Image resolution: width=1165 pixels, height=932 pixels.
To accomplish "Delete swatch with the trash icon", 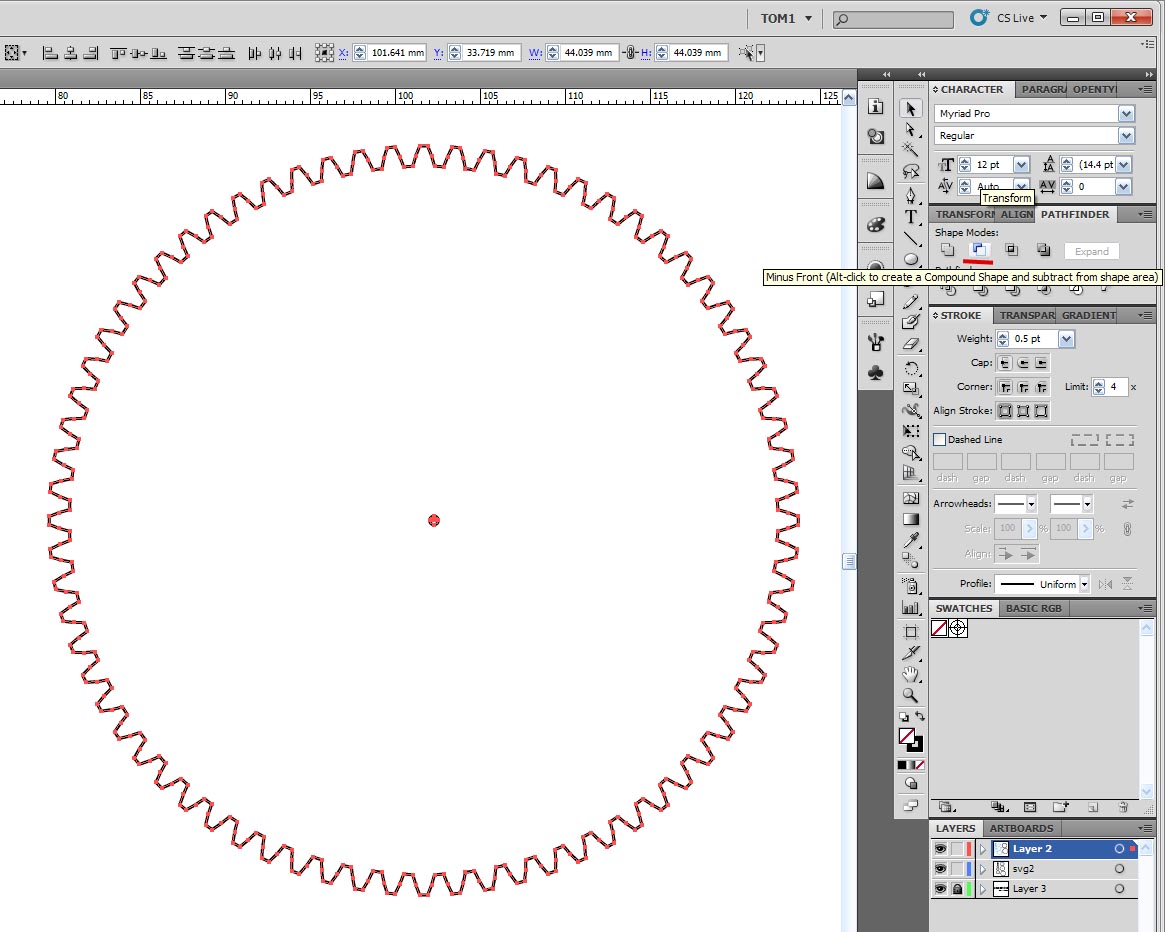I will [x=1123, y=807].
